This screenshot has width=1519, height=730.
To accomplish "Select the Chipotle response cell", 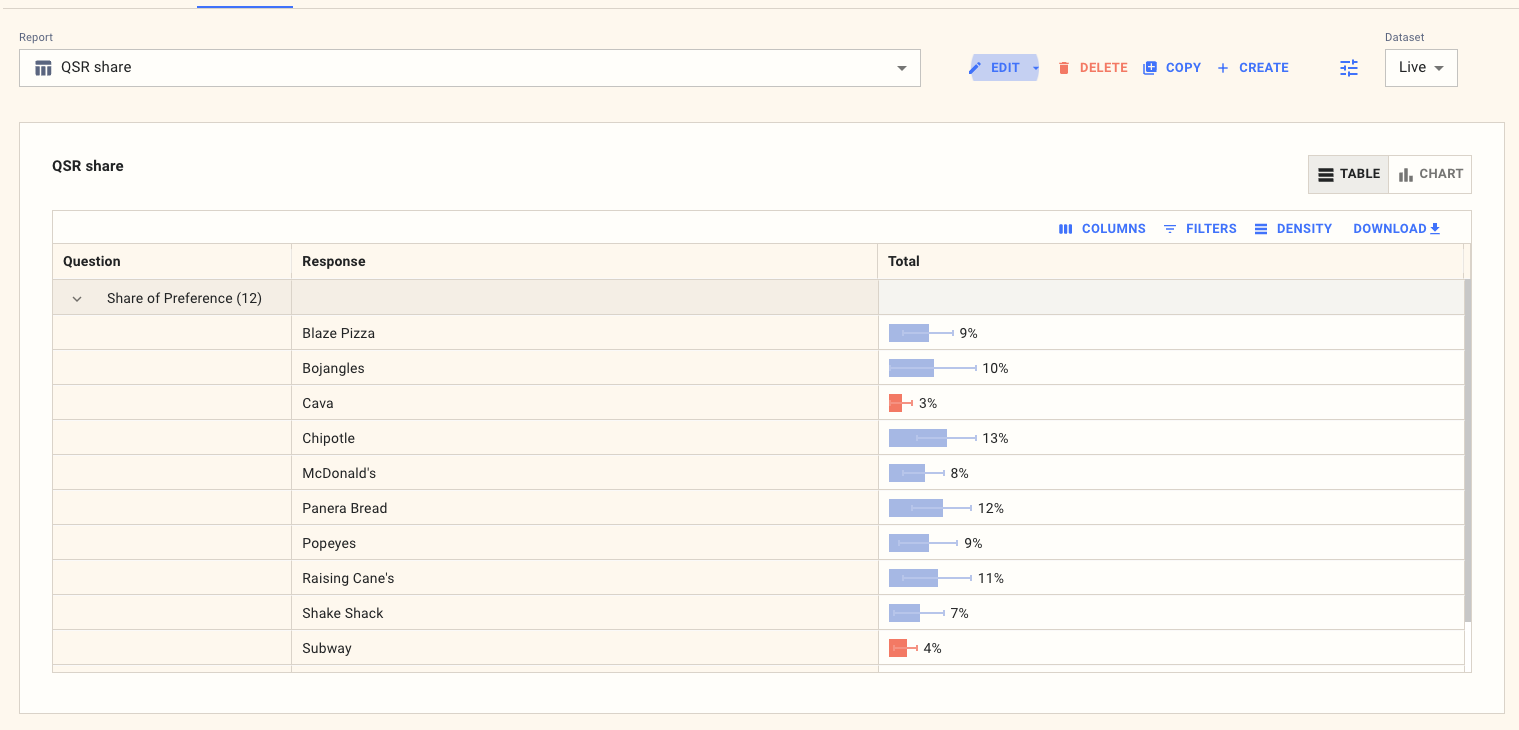I will 585,438.
